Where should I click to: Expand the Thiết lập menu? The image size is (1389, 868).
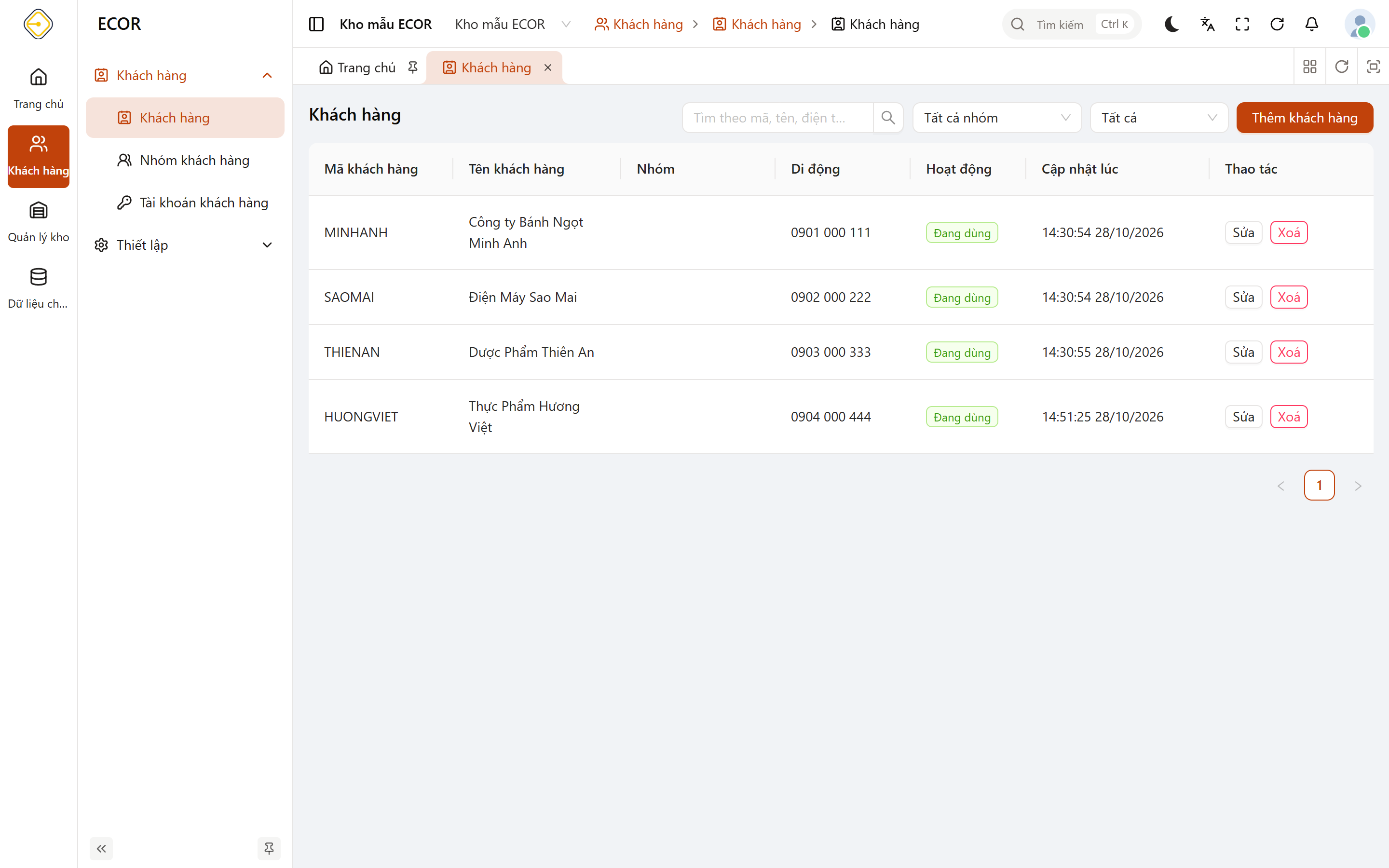tap(184, 245)
